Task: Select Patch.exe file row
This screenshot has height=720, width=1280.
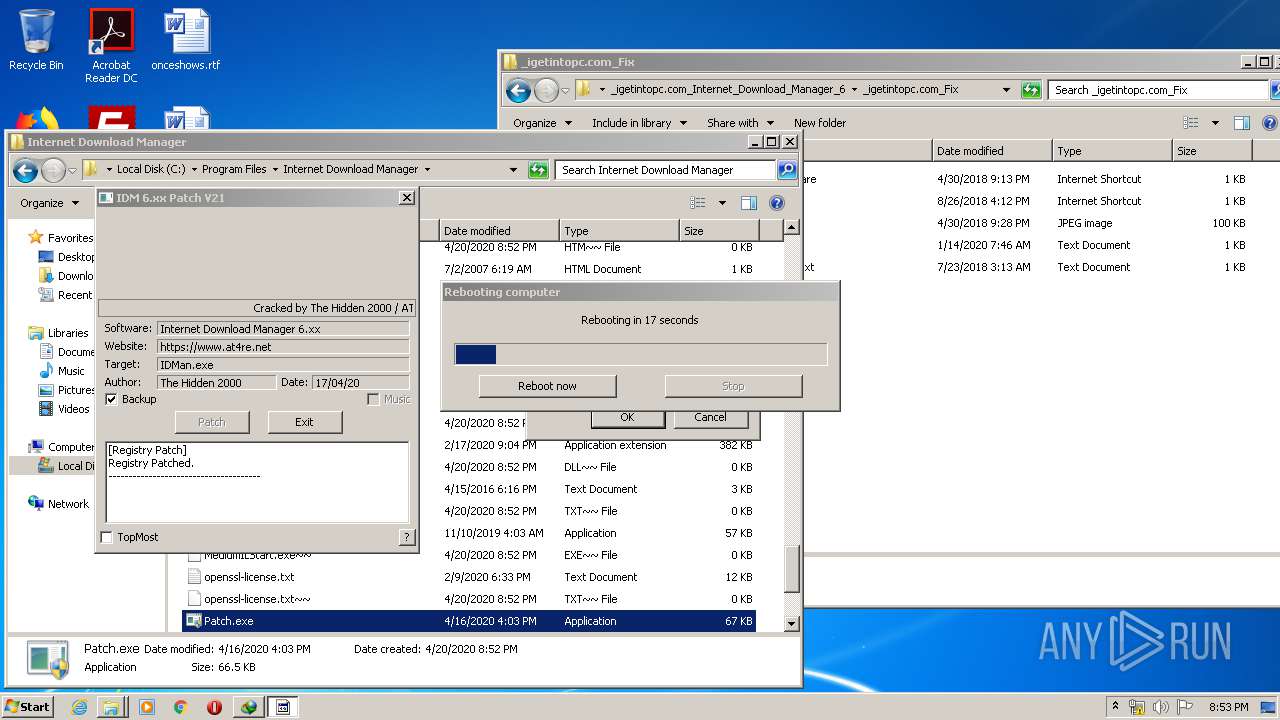Action: [x=469, y=621]
